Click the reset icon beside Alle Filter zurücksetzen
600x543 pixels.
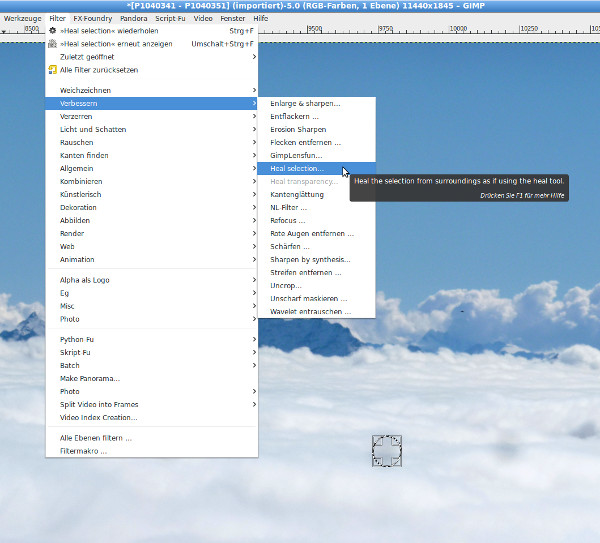coord(52,70)
